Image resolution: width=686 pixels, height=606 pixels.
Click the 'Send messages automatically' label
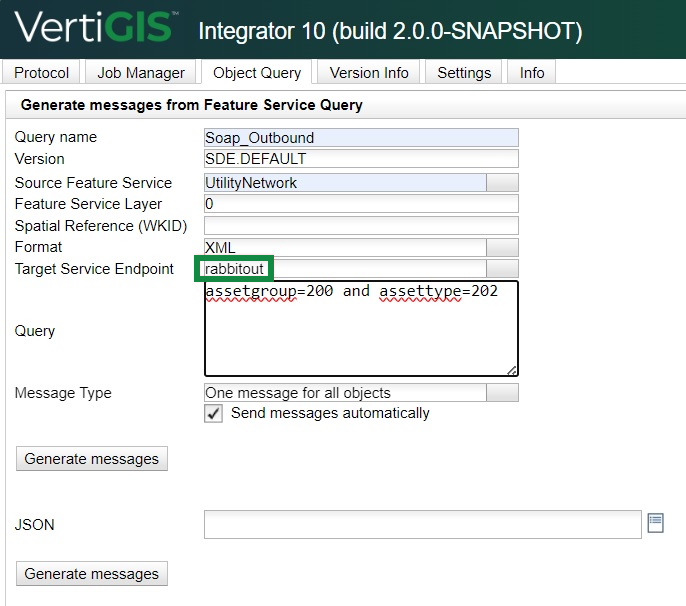click(330, 413)
